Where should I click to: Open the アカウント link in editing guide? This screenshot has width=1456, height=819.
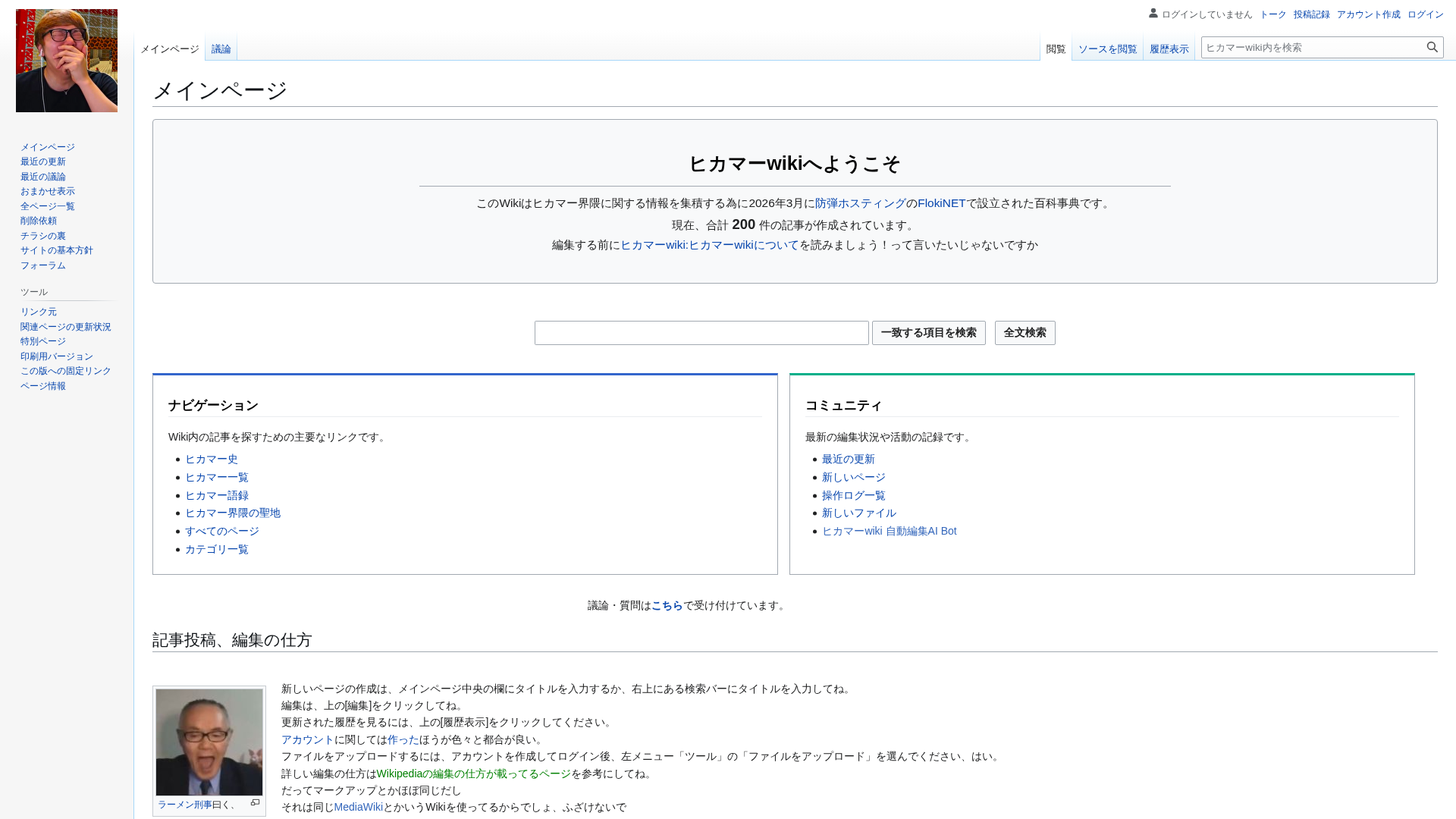click(x=308, y=739)
